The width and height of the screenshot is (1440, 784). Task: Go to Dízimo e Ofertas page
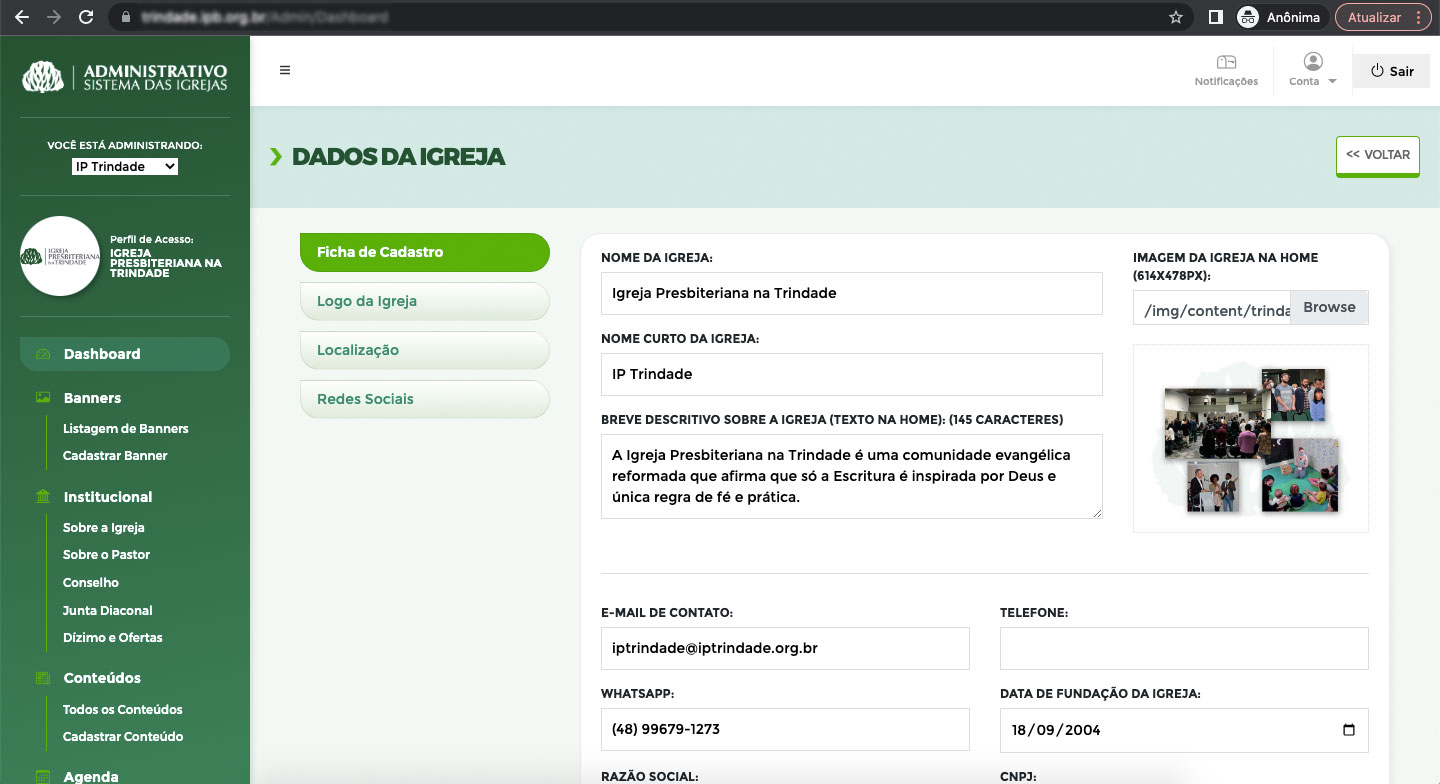coord(112,638)
